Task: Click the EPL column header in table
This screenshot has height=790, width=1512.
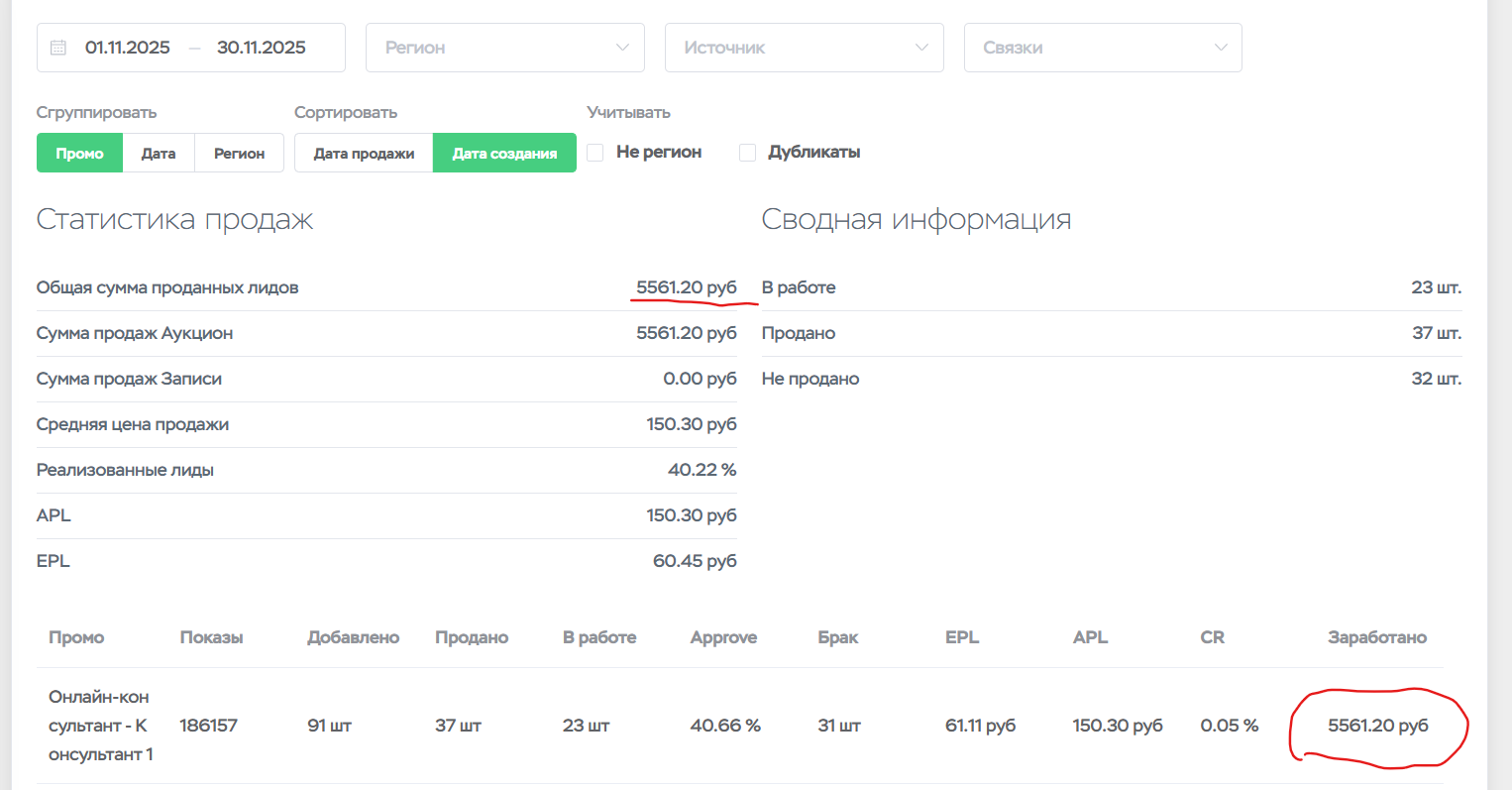Action: point(962,637)
